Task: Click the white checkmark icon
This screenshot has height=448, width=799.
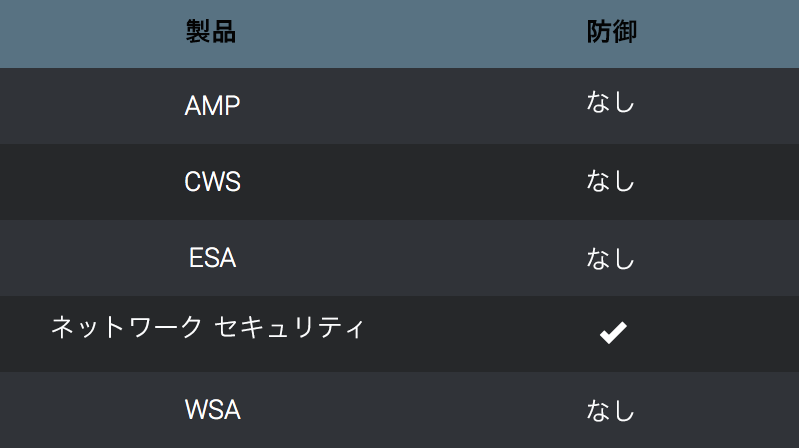Action: (x=612, y=334)
